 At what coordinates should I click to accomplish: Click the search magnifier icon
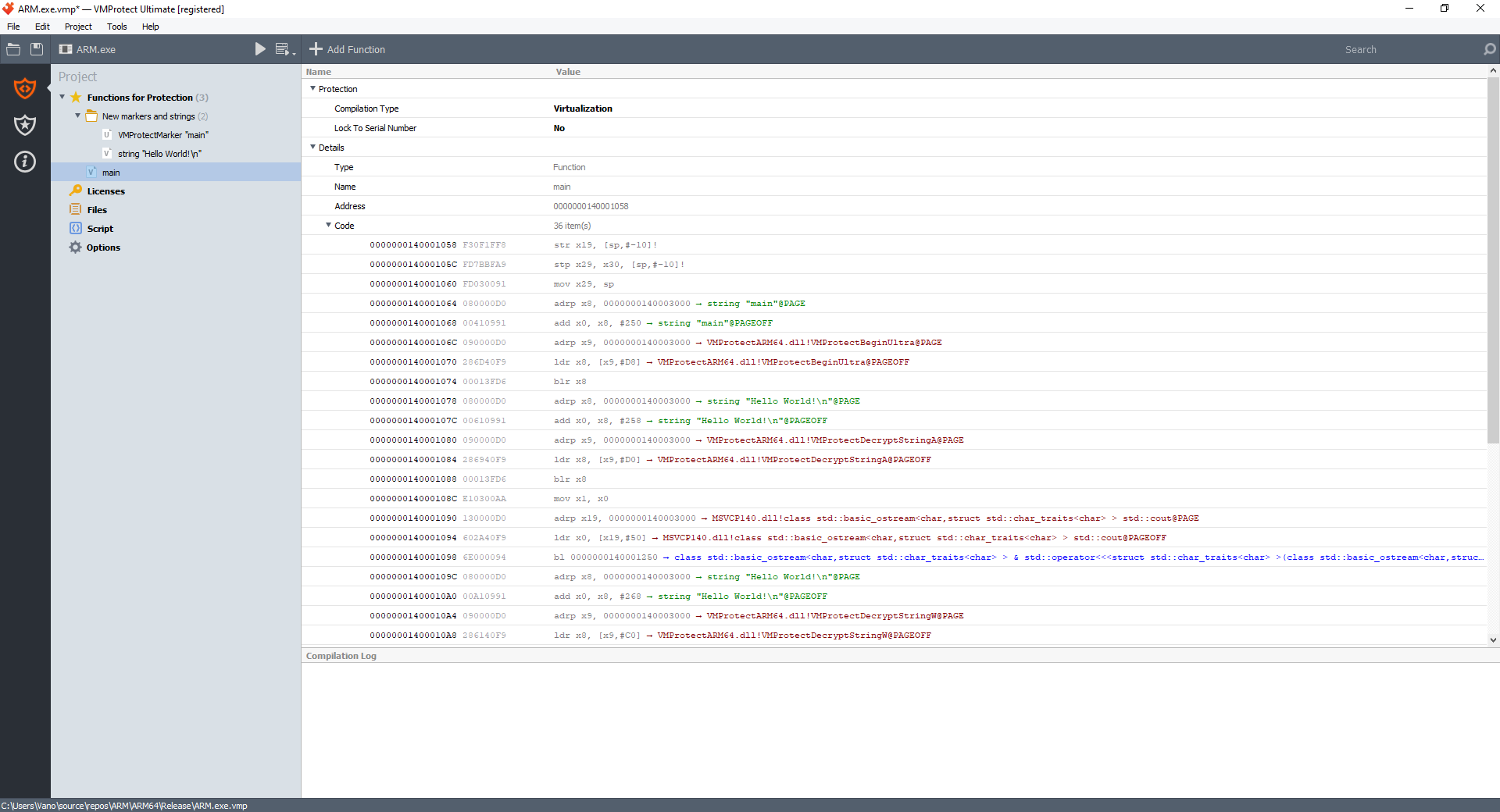pyautogui.click(x=1489, y=49)
